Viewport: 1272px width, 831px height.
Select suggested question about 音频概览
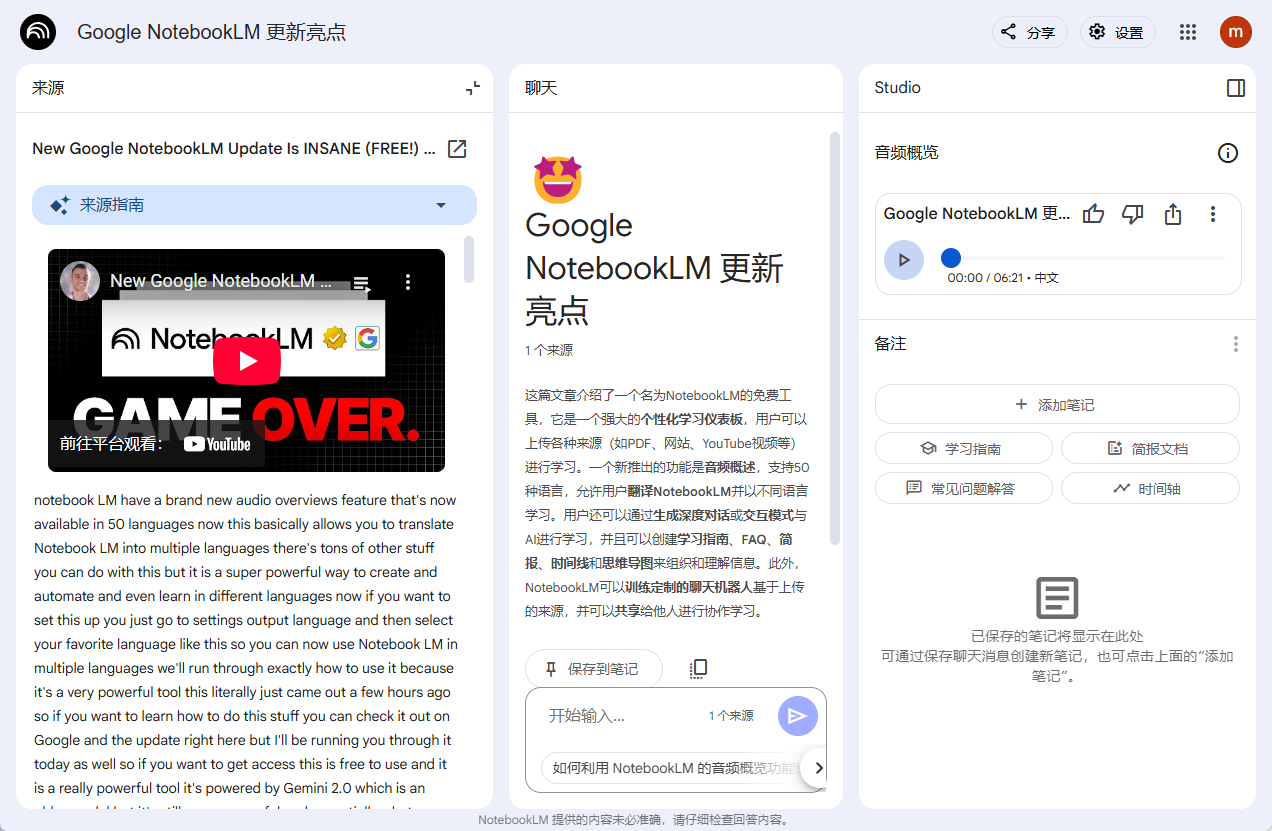[672, 768]
